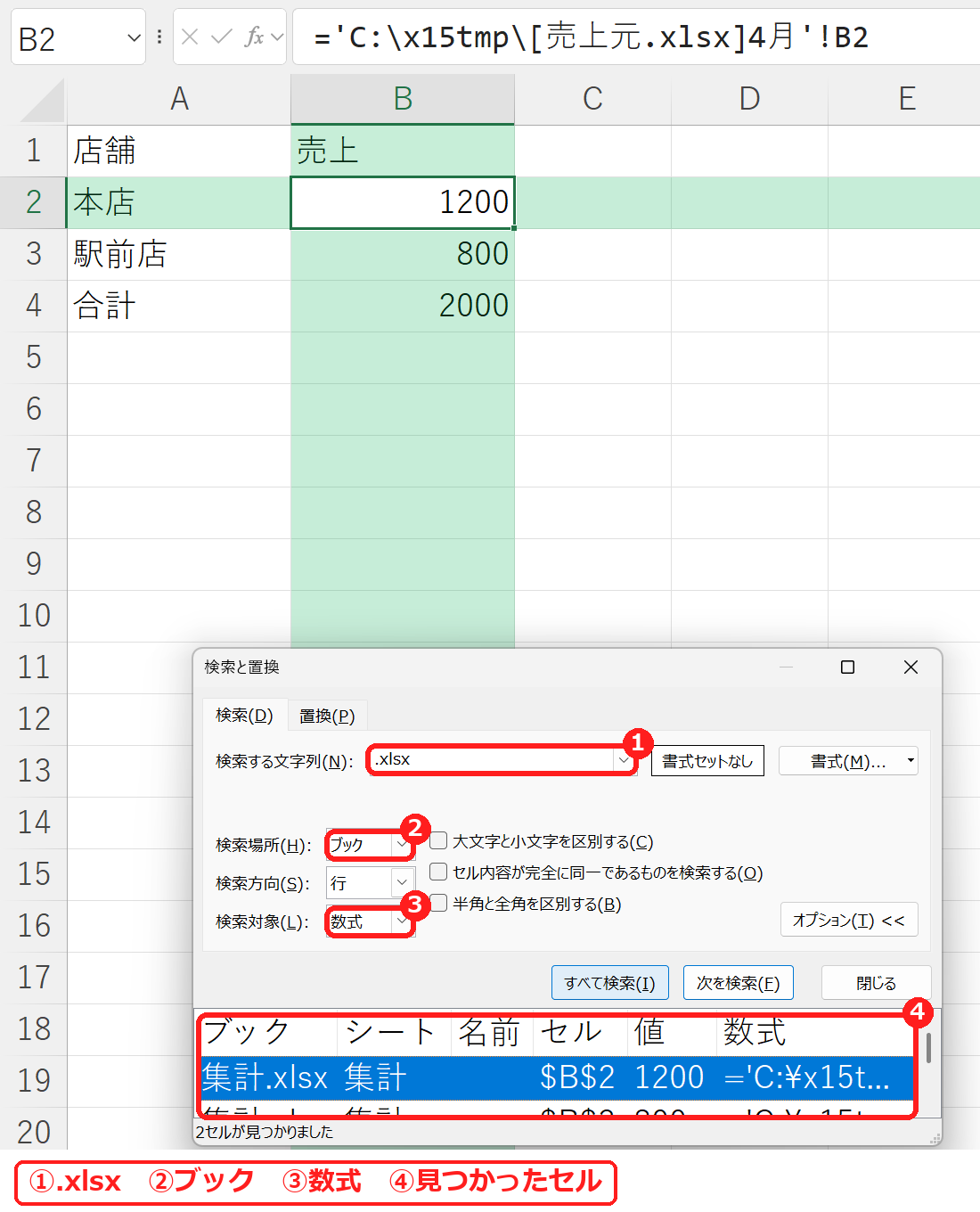
Task: Click the dialog resize grip corner
Action: 935,1139
